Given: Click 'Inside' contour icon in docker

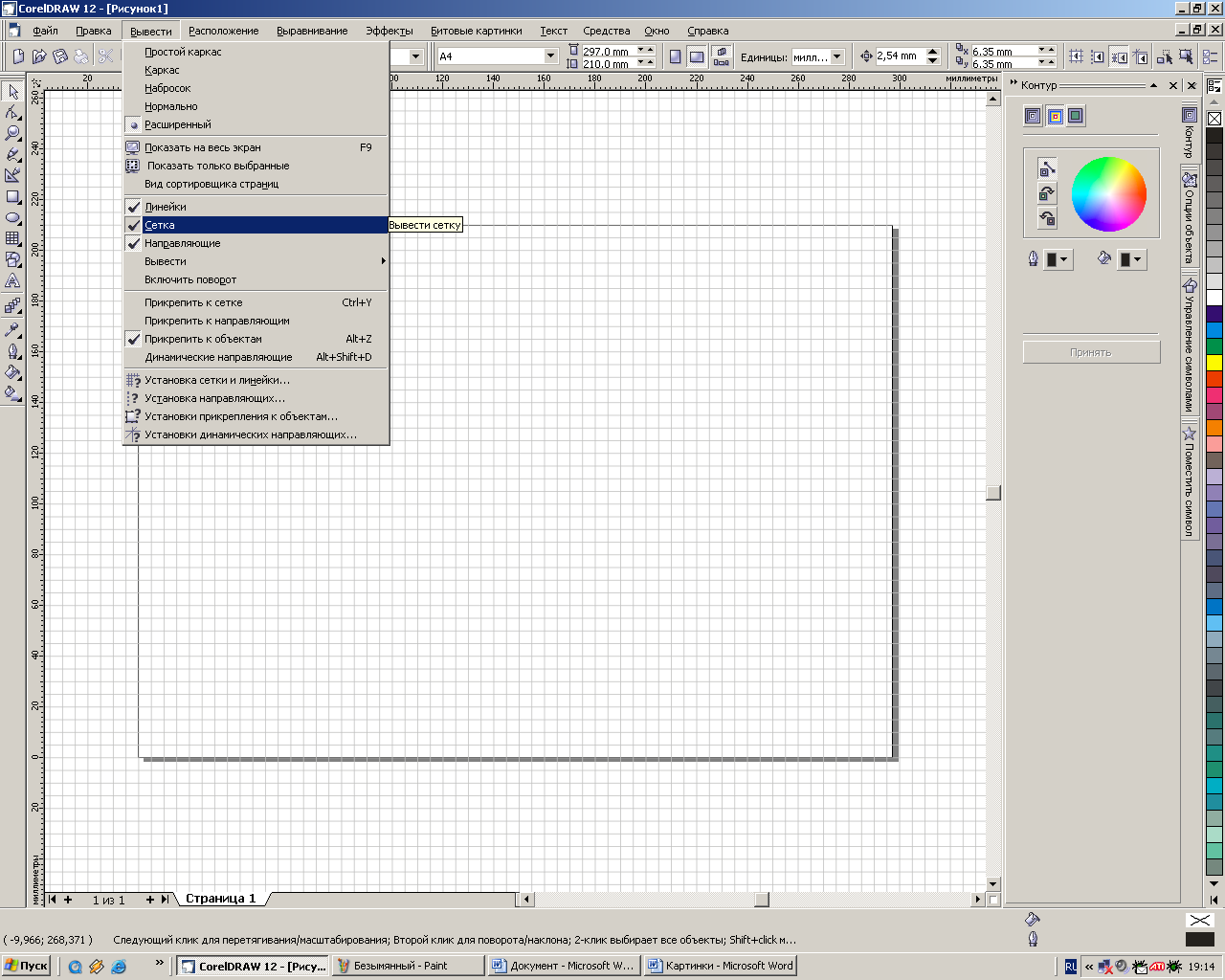Looking at the screenshot, I should (1055, 116).
